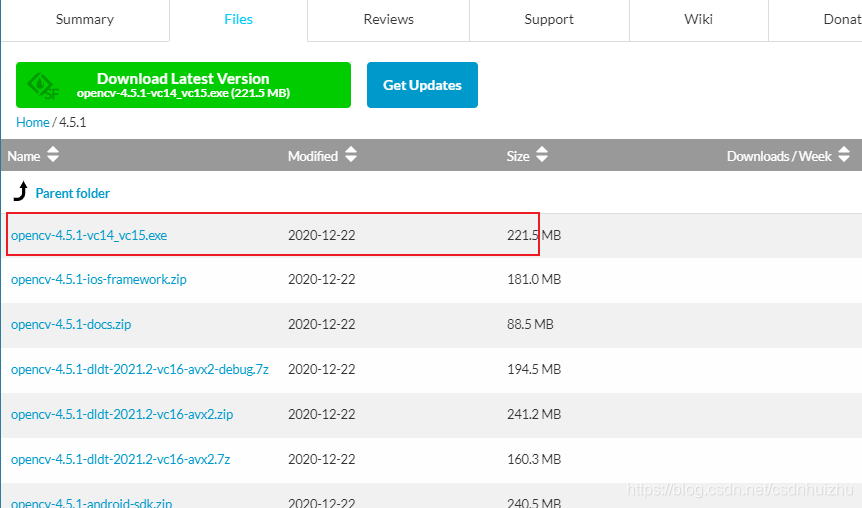The width and height of the screenshot is (862, 508).
Task: Open the Parent folder link
Action: (73, 194)
